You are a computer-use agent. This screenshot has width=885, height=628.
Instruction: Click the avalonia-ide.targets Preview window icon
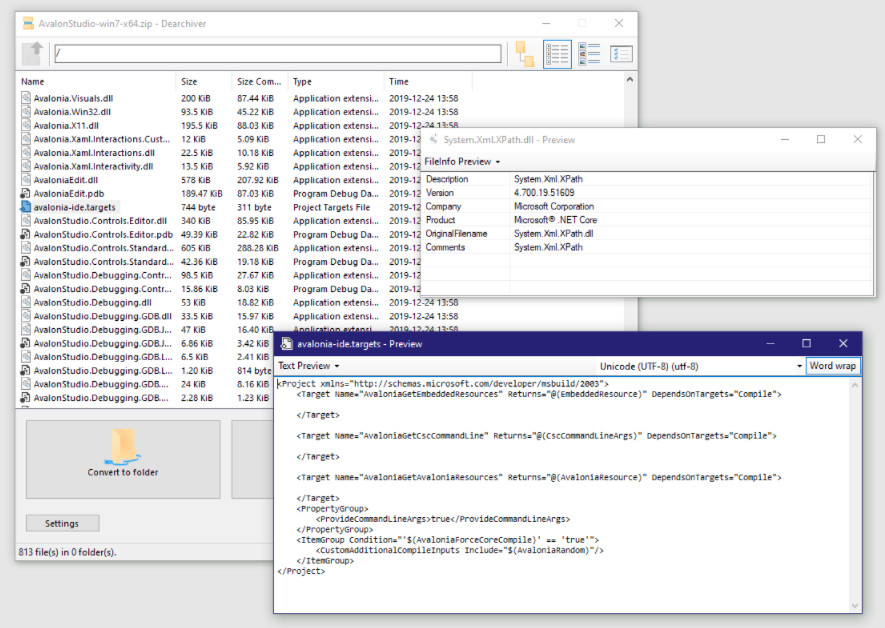(287, 344)
